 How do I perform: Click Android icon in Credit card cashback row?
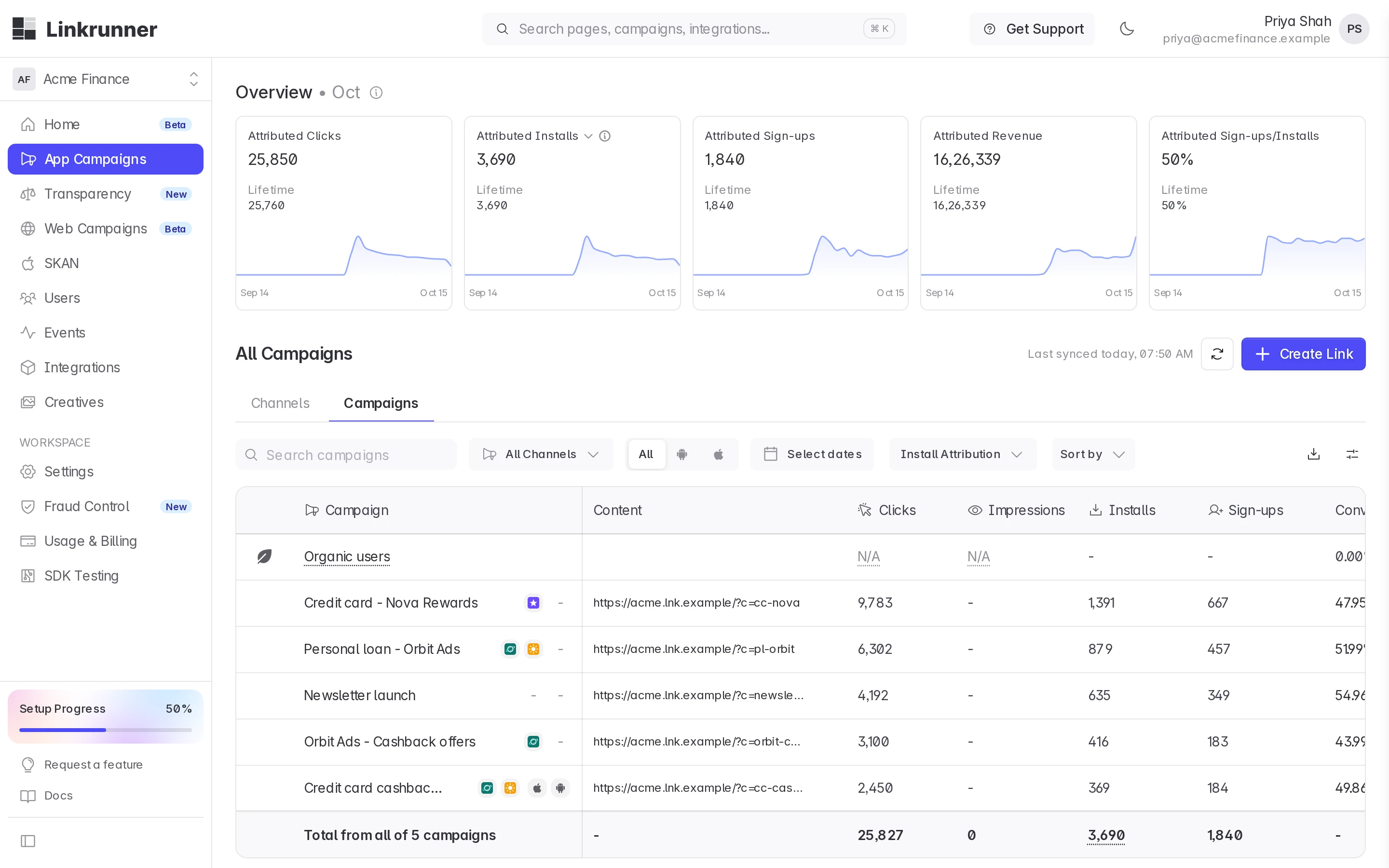560,787
